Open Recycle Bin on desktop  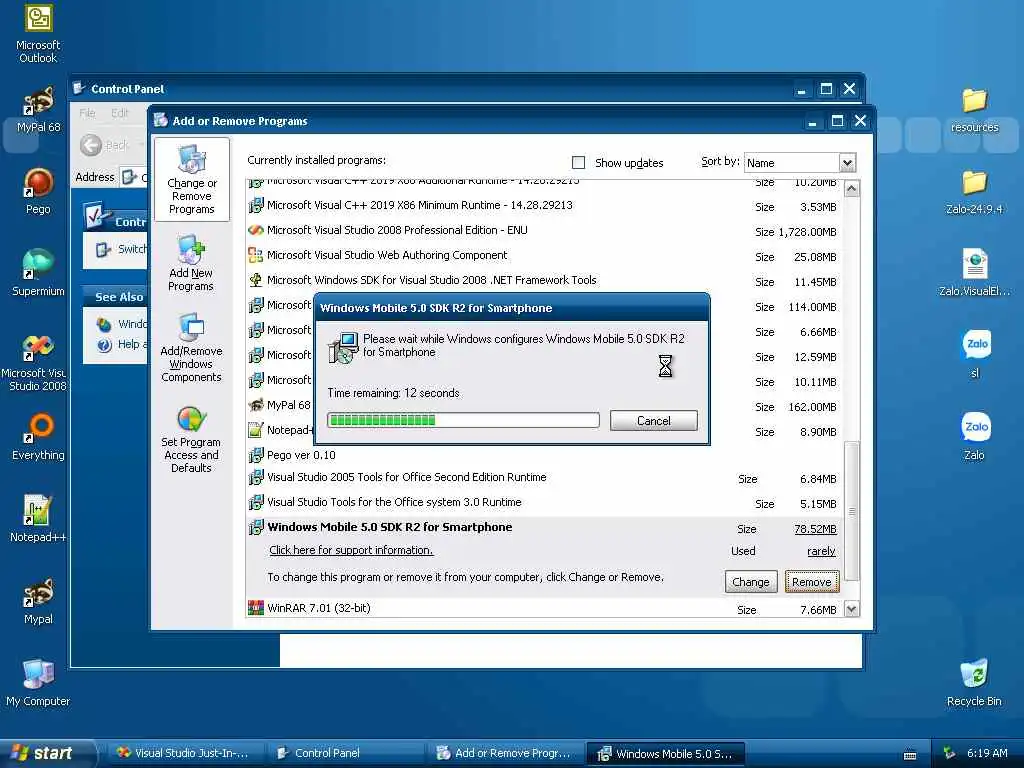coord(974,683)
